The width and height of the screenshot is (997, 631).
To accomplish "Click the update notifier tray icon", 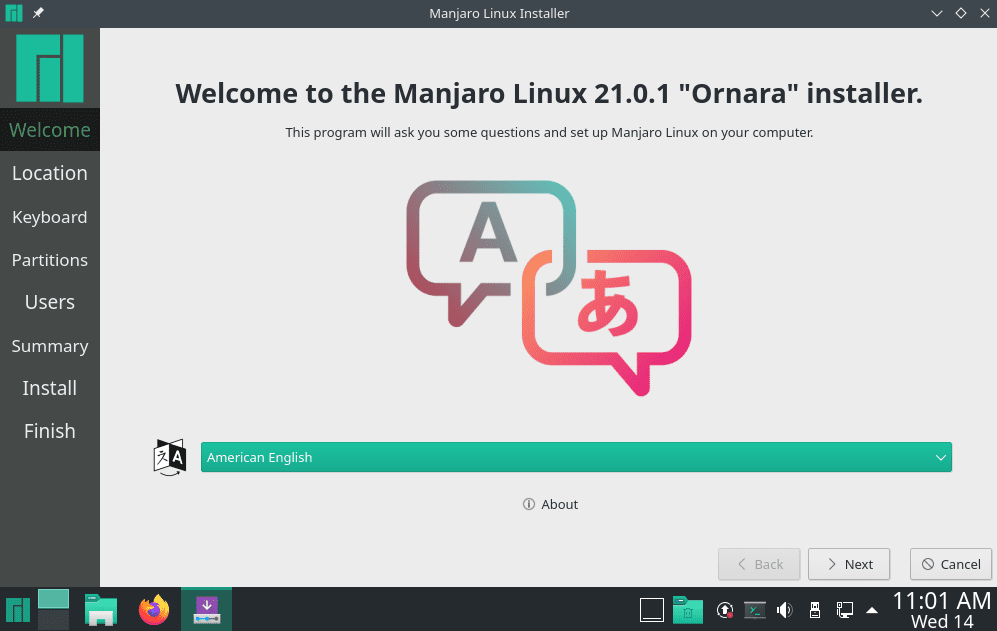I will (x=725, y=609).
